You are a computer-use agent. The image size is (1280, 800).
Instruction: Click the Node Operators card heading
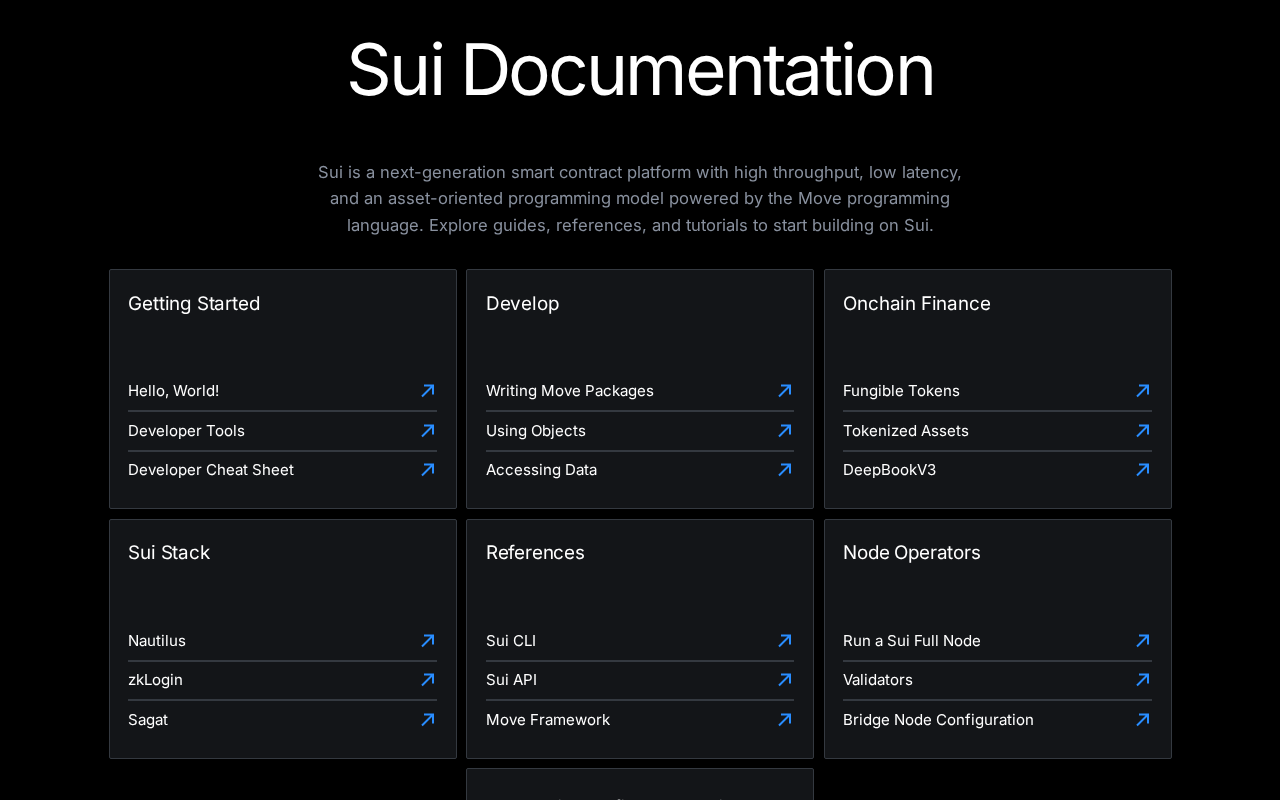tap(912, 553)
